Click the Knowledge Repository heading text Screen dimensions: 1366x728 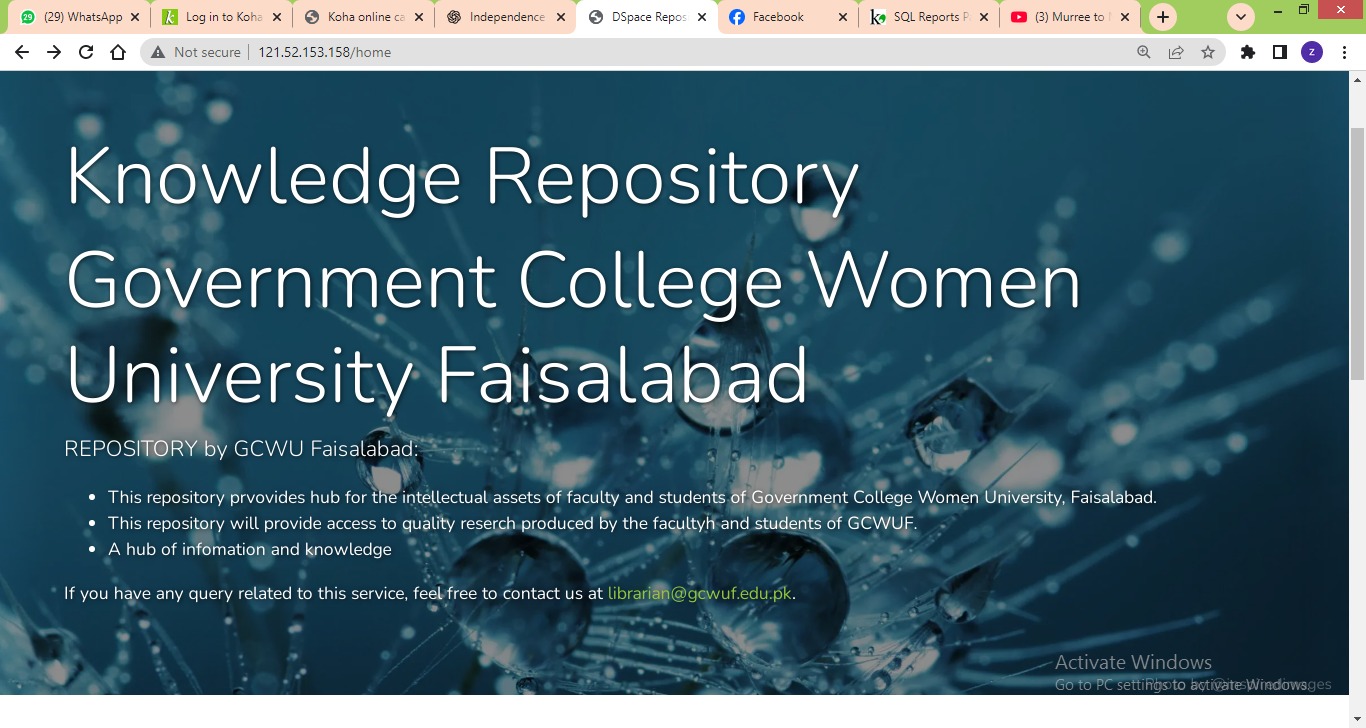click(462, 178)
